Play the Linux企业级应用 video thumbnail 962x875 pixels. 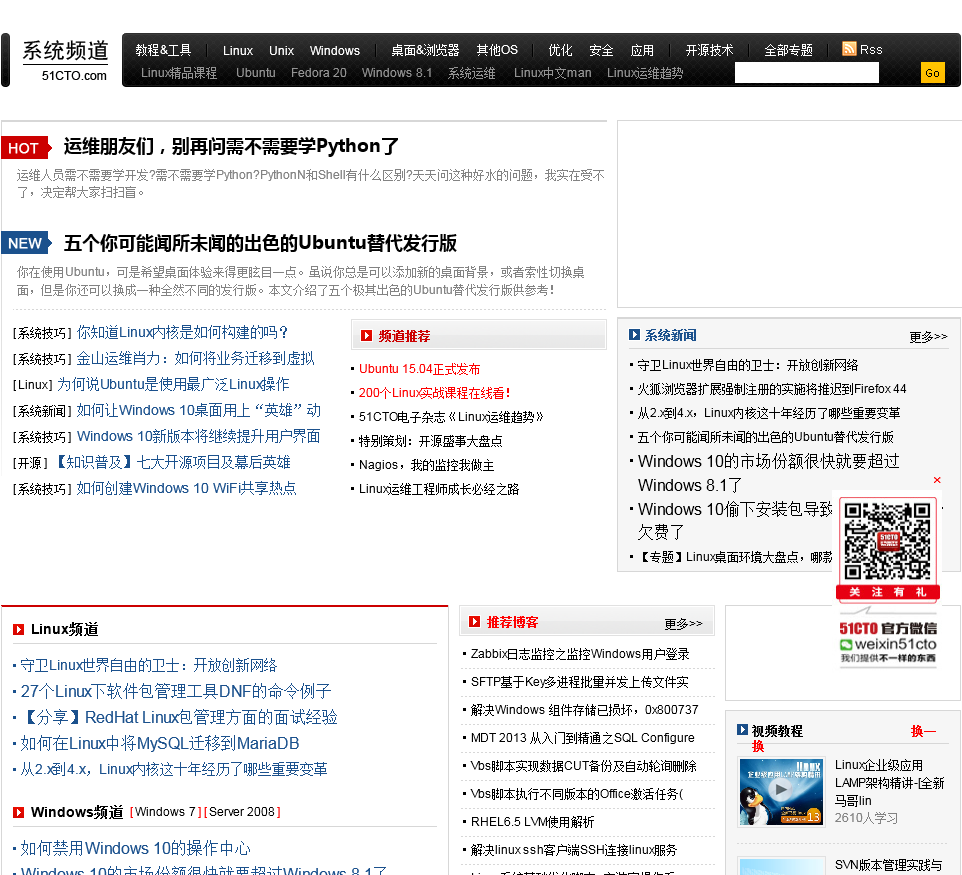pyautogui.click(x=781, y=792)
